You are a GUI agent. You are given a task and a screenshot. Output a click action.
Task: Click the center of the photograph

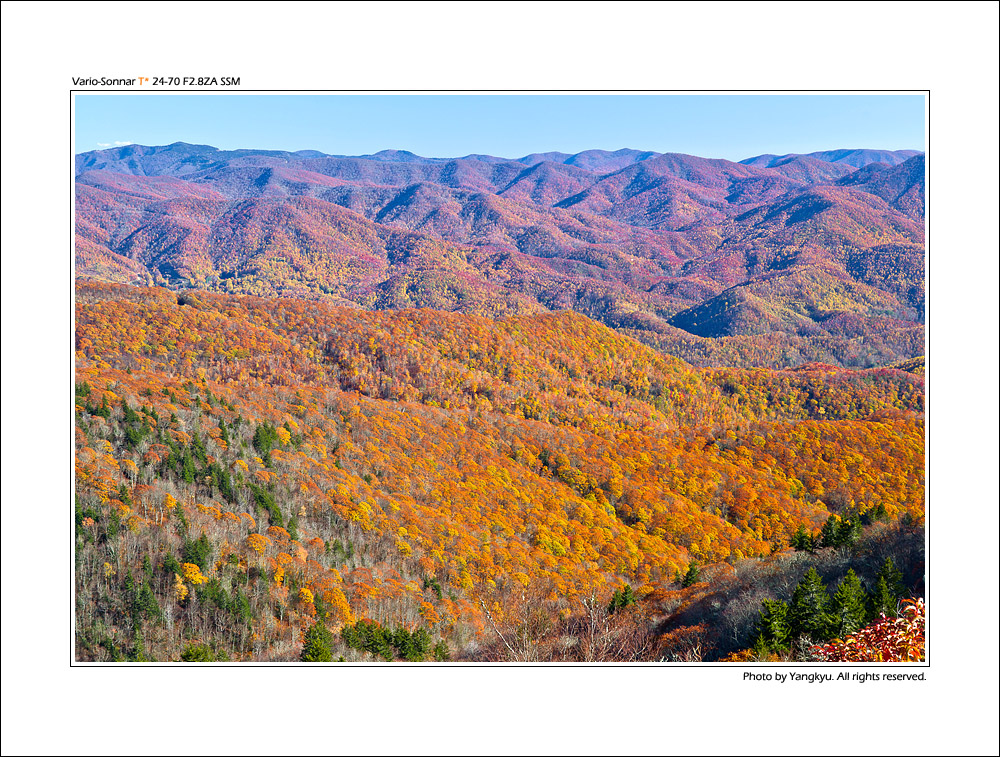tap(500, 380)
